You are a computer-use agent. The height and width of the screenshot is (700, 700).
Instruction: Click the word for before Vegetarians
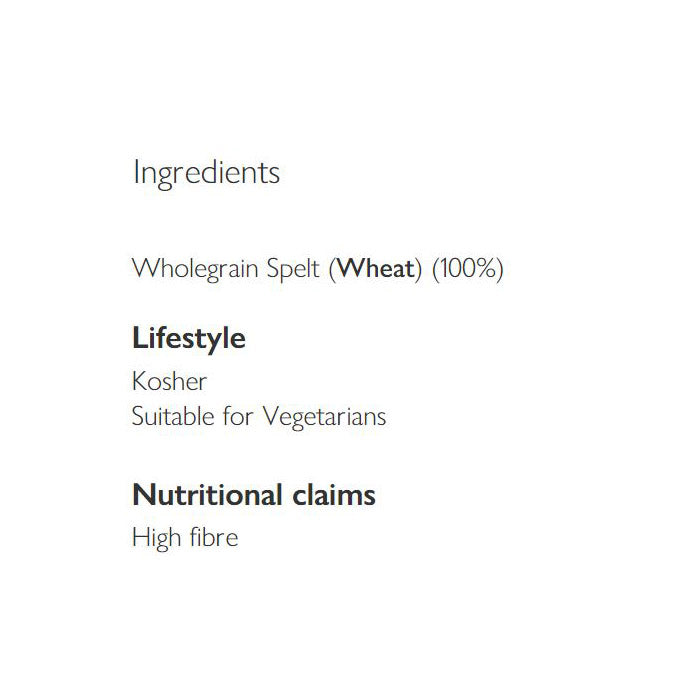pyautogui.click(x=238, y=416)
